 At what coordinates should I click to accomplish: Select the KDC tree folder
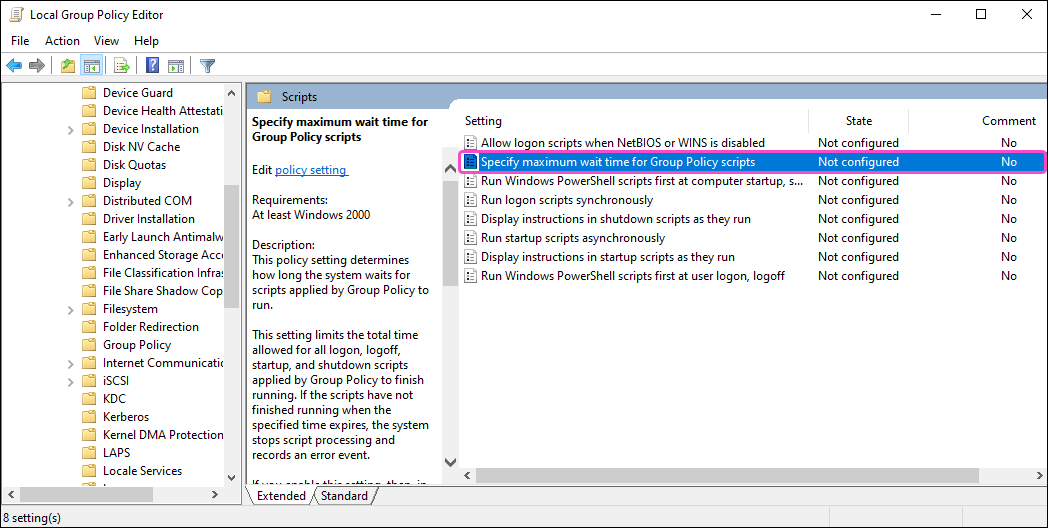[x=114, y=399]
